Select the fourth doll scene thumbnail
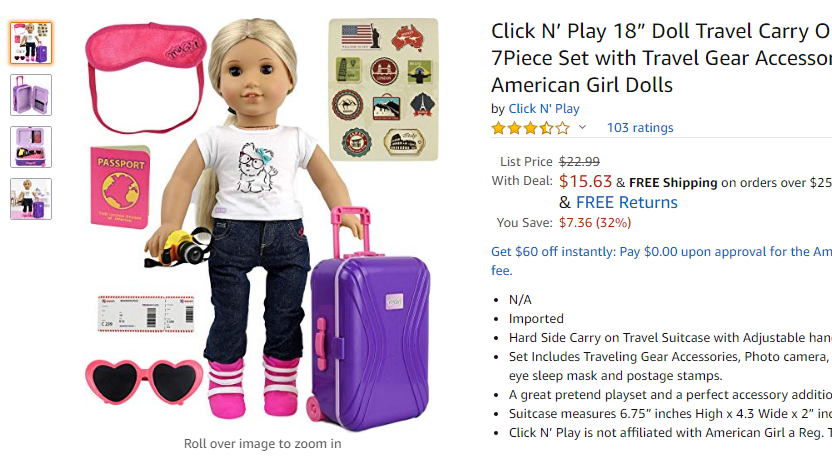This screenshot has height=462, width=832. coord(31,199)
